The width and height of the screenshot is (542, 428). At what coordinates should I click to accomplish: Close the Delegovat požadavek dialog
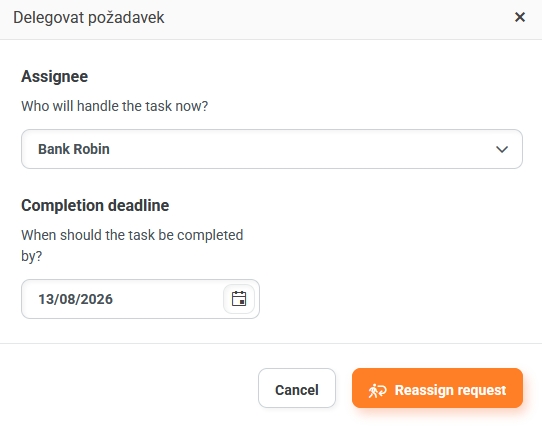tap(520, 17)
